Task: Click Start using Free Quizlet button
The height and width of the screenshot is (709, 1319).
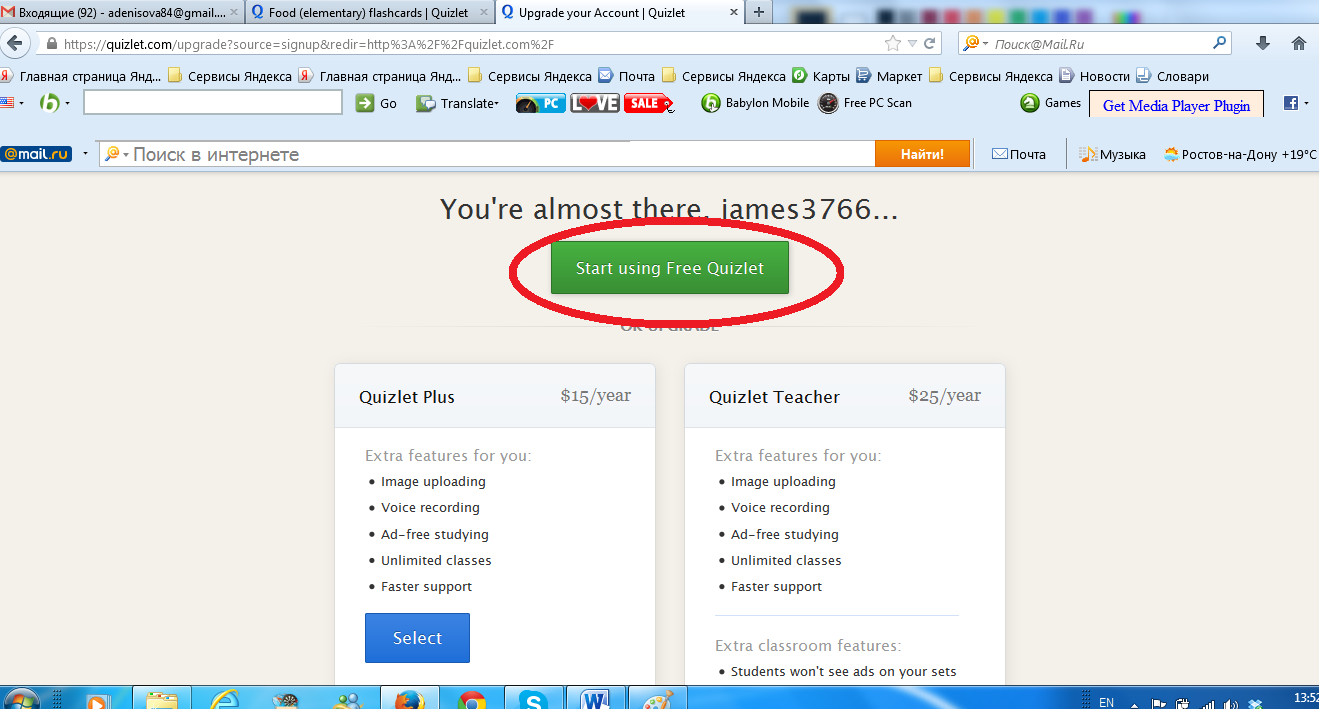Action: point(670,268)
